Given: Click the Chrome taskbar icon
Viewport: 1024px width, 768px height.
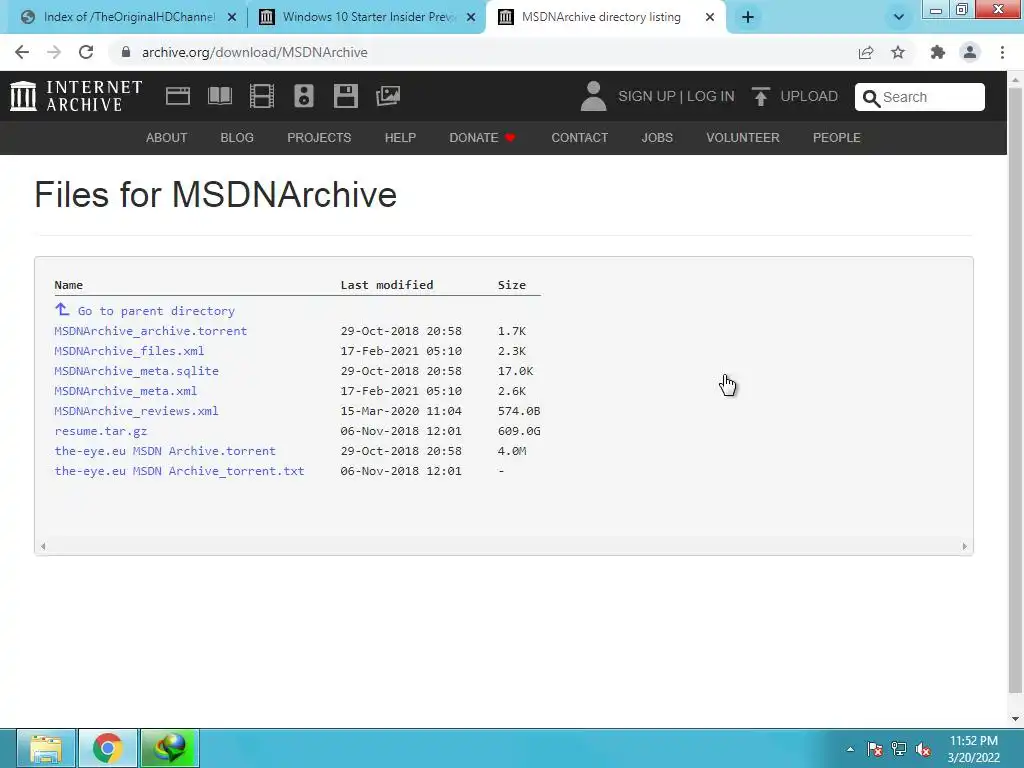Looking at the screenshot, I should [x=108, y=748].
